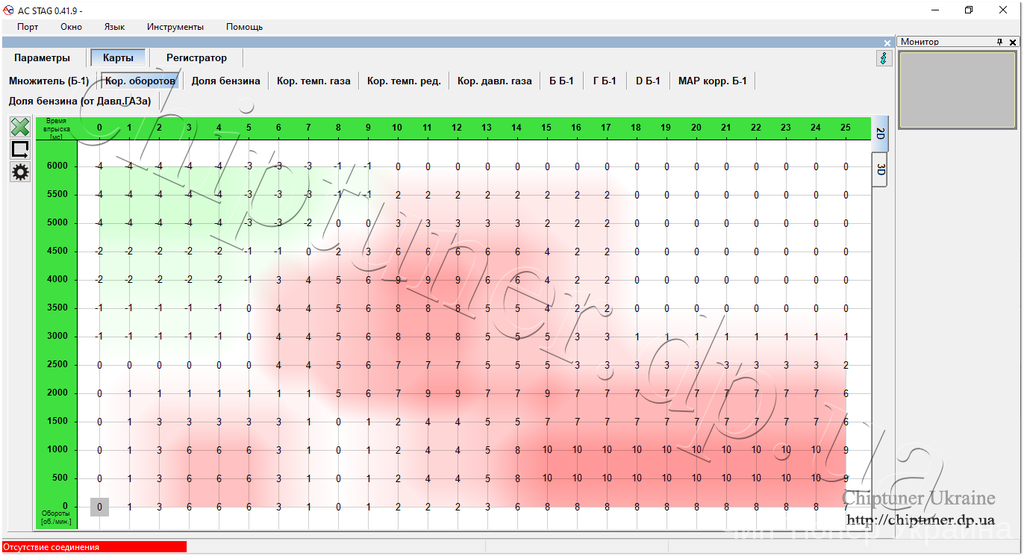1024x556 pixels.
Task: Click the Обороты axis label
Action: click(x=56, y=517)
